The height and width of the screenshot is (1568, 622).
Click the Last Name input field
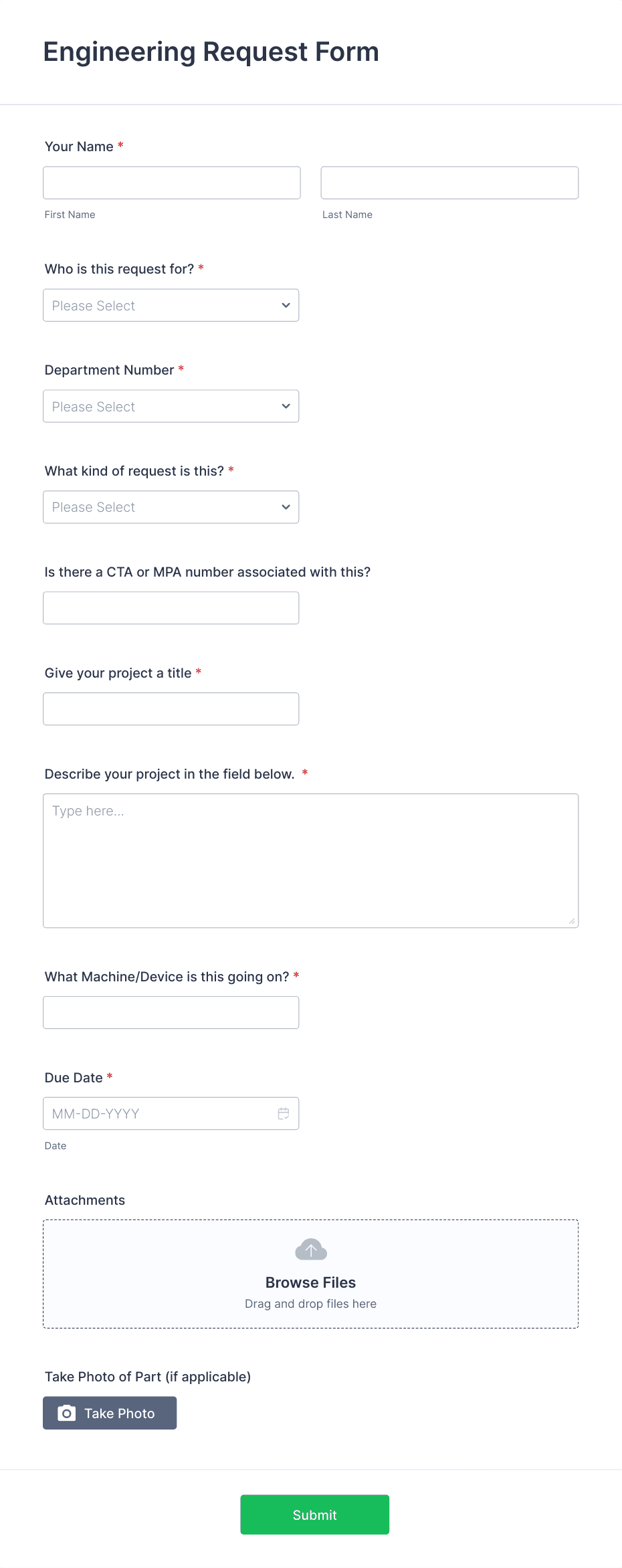[x=449, y=182]
